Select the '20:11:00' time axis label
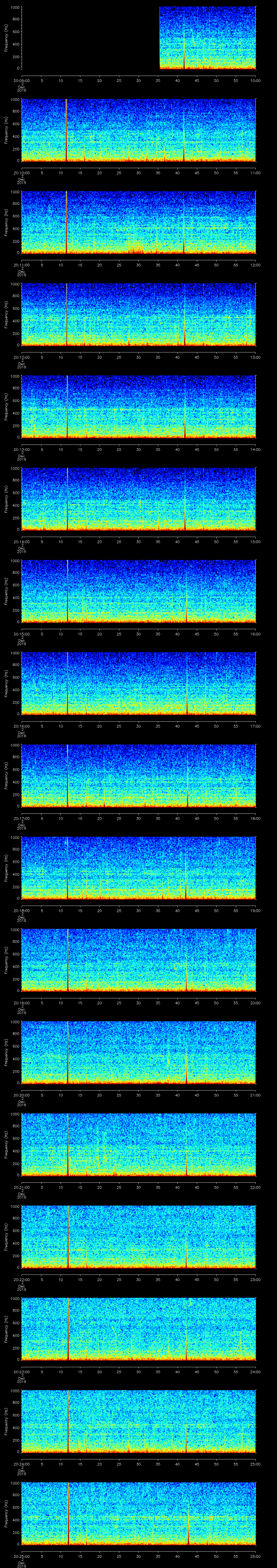Viewport: 277px width, 1568px height. 21,265
